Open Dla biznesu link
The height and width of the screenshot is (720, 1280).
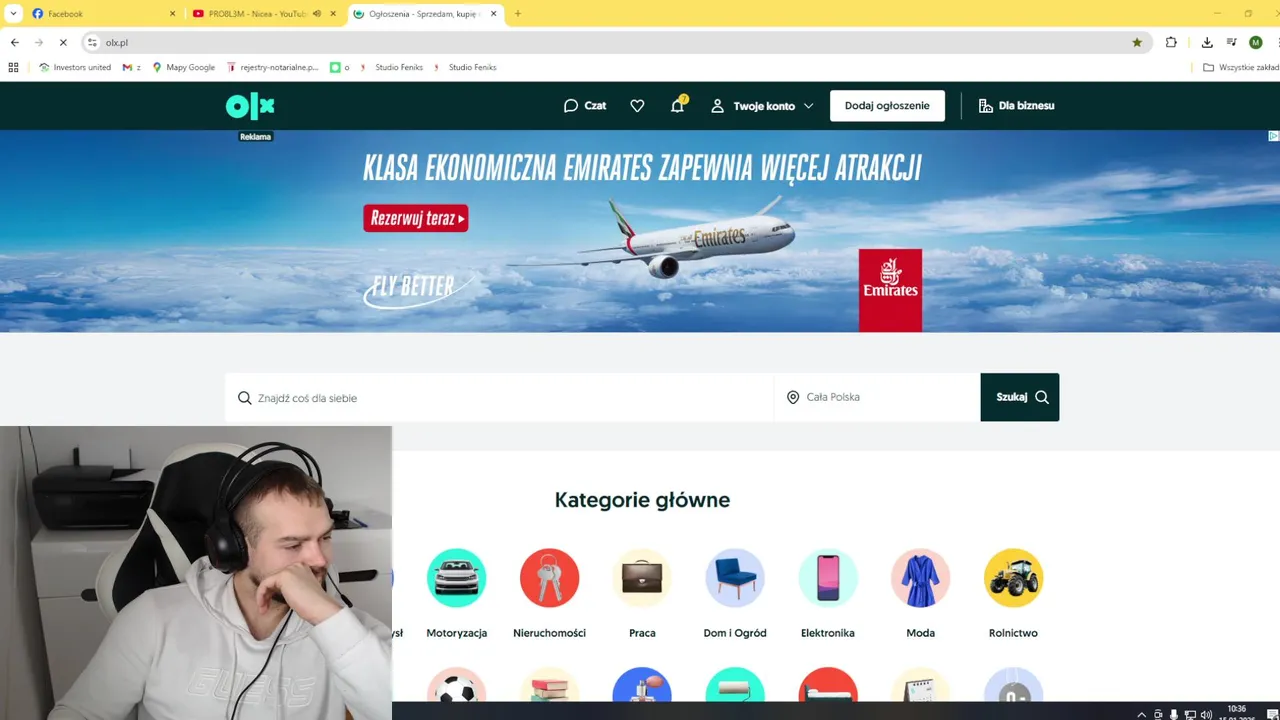[x=1016, y=106]
